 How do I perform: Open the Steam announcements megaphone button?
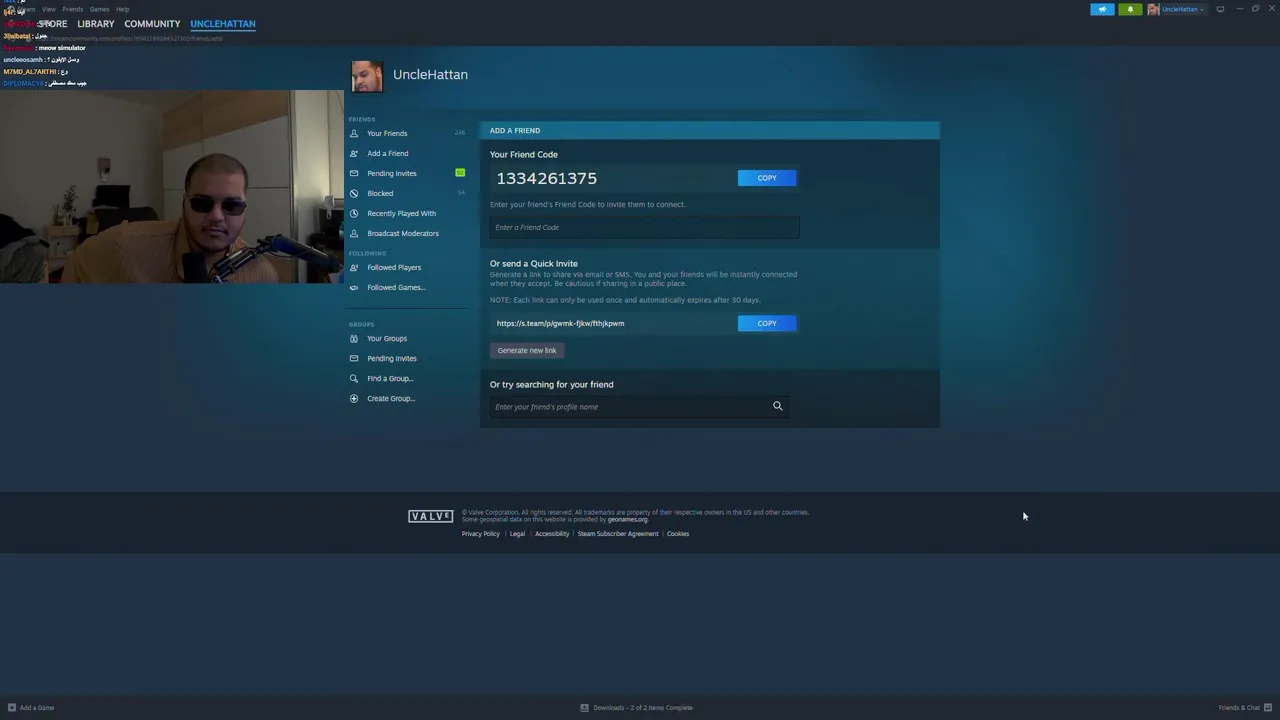pos(1102,9)
